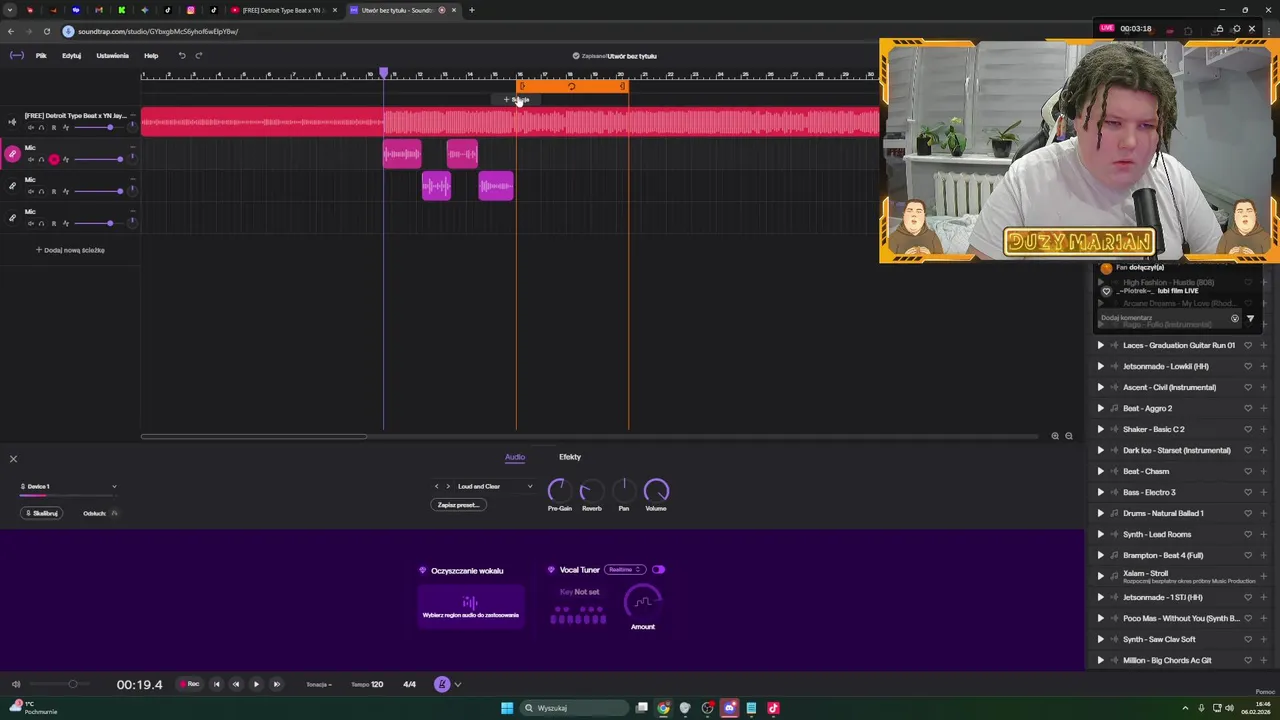Click the Zapisz preset button
Screen dimensions: 1280x720
pos(459,505)
